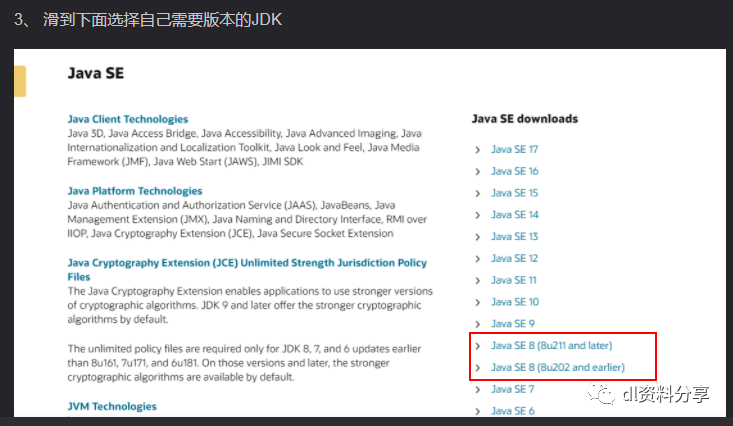Viewport: 733px width, 426px height.
Task: Click the step 3 JDK instruction text
Action: (x=148, y=20)
